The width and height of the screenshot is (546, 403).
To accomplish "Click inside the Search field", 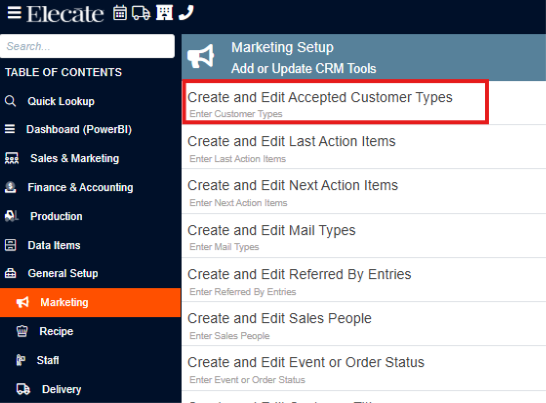I will coord(87,46).
